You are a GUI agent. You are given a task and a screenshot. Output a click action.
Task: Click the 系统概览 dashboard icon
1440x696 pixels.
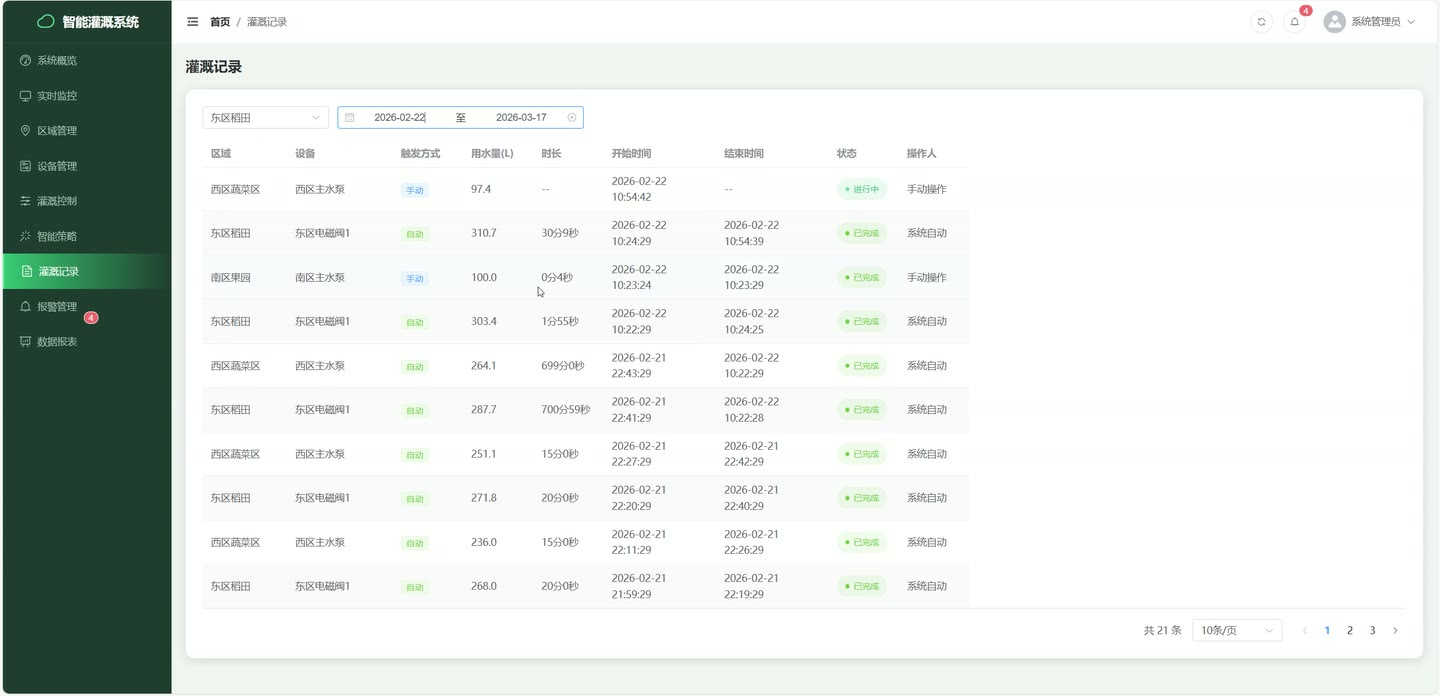26,60
